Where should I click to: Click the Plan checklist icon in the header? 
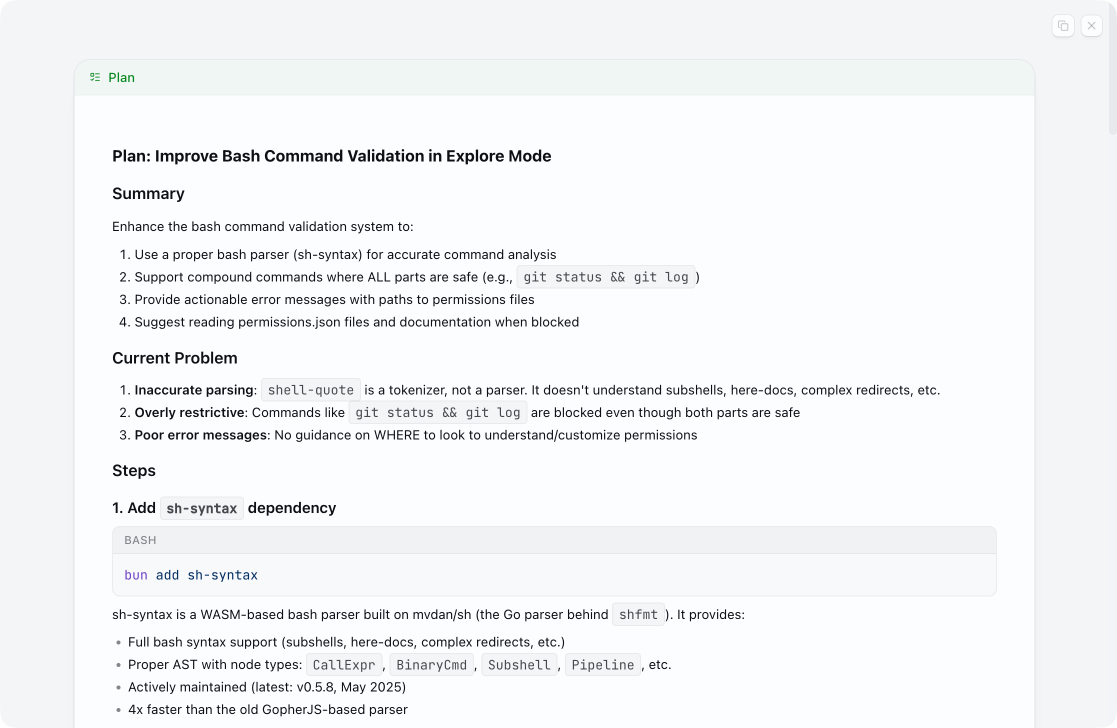pyautogui.click(x=94, y=77)
